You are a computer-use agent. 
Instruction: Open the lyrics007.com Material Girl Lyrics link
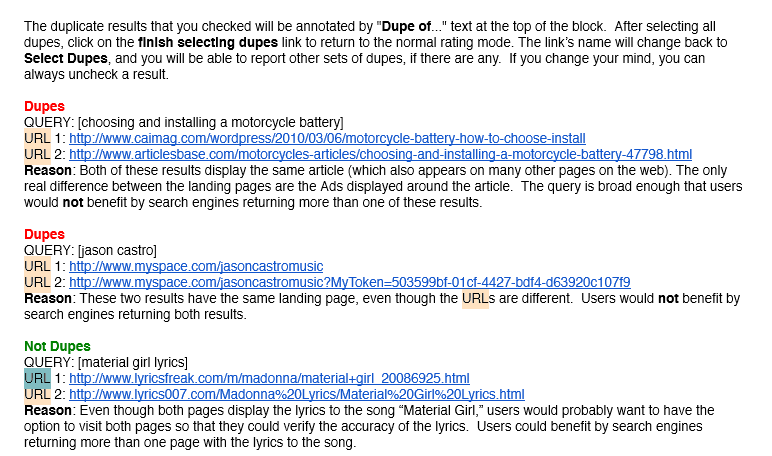click(296, 394)
